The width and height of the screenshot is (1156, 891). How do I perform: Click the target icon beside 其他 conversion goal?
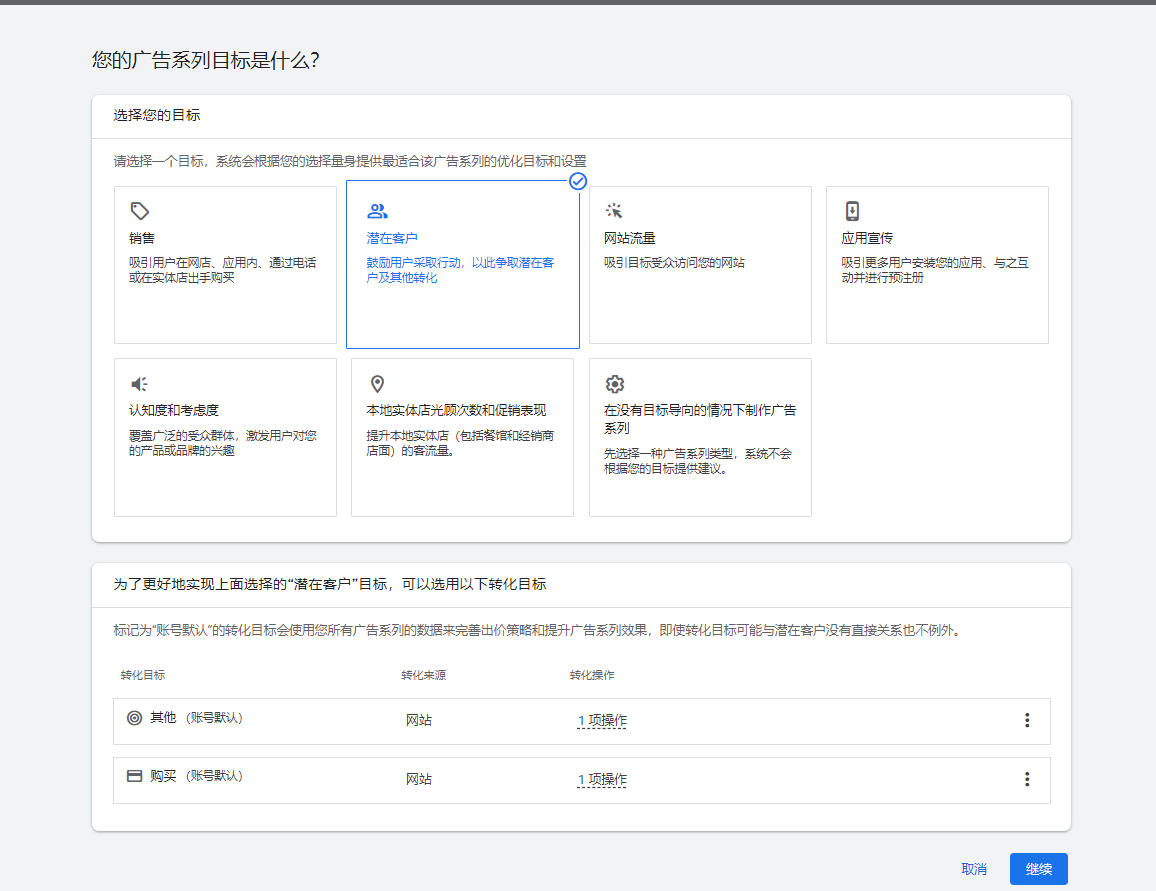pos(134,718)
